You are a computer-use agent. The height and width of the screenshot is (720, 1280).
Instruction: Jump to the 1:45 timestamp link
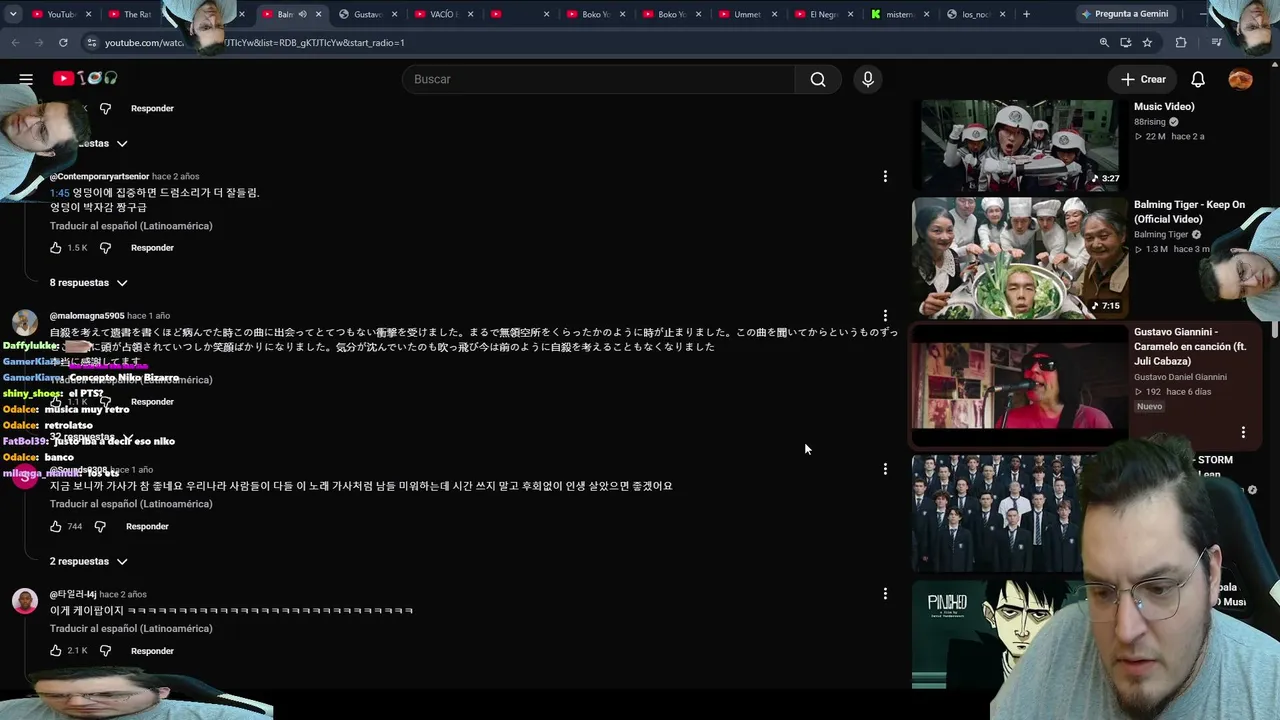[59, 193]
